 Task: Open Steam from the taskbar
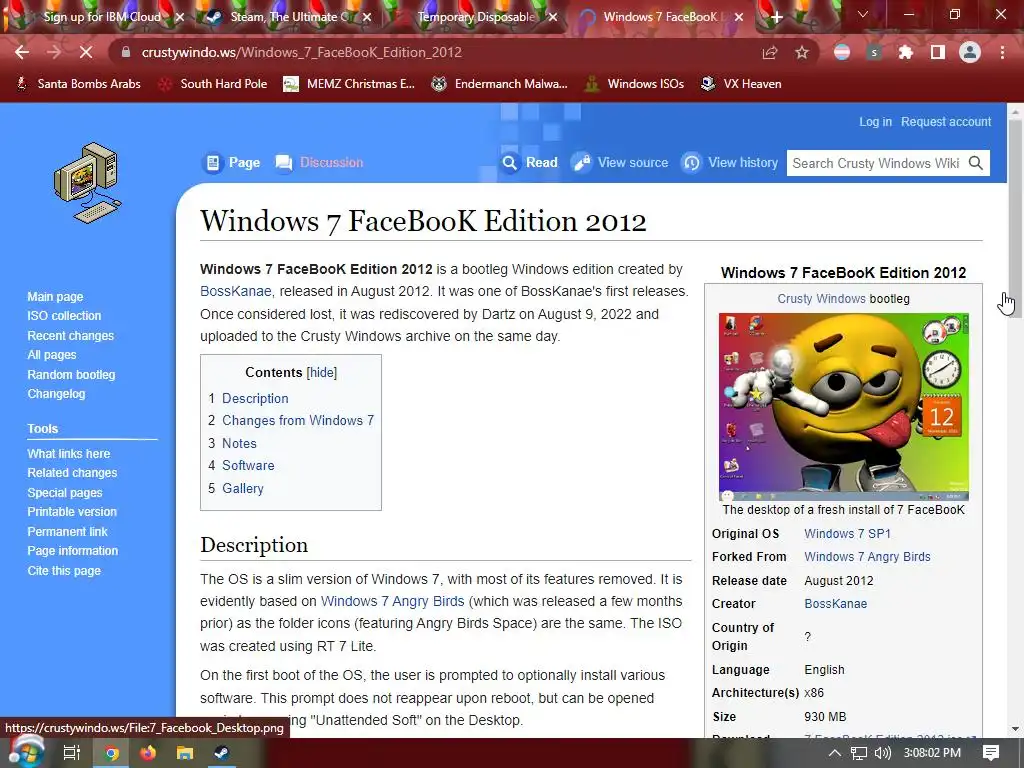(221, 753)
